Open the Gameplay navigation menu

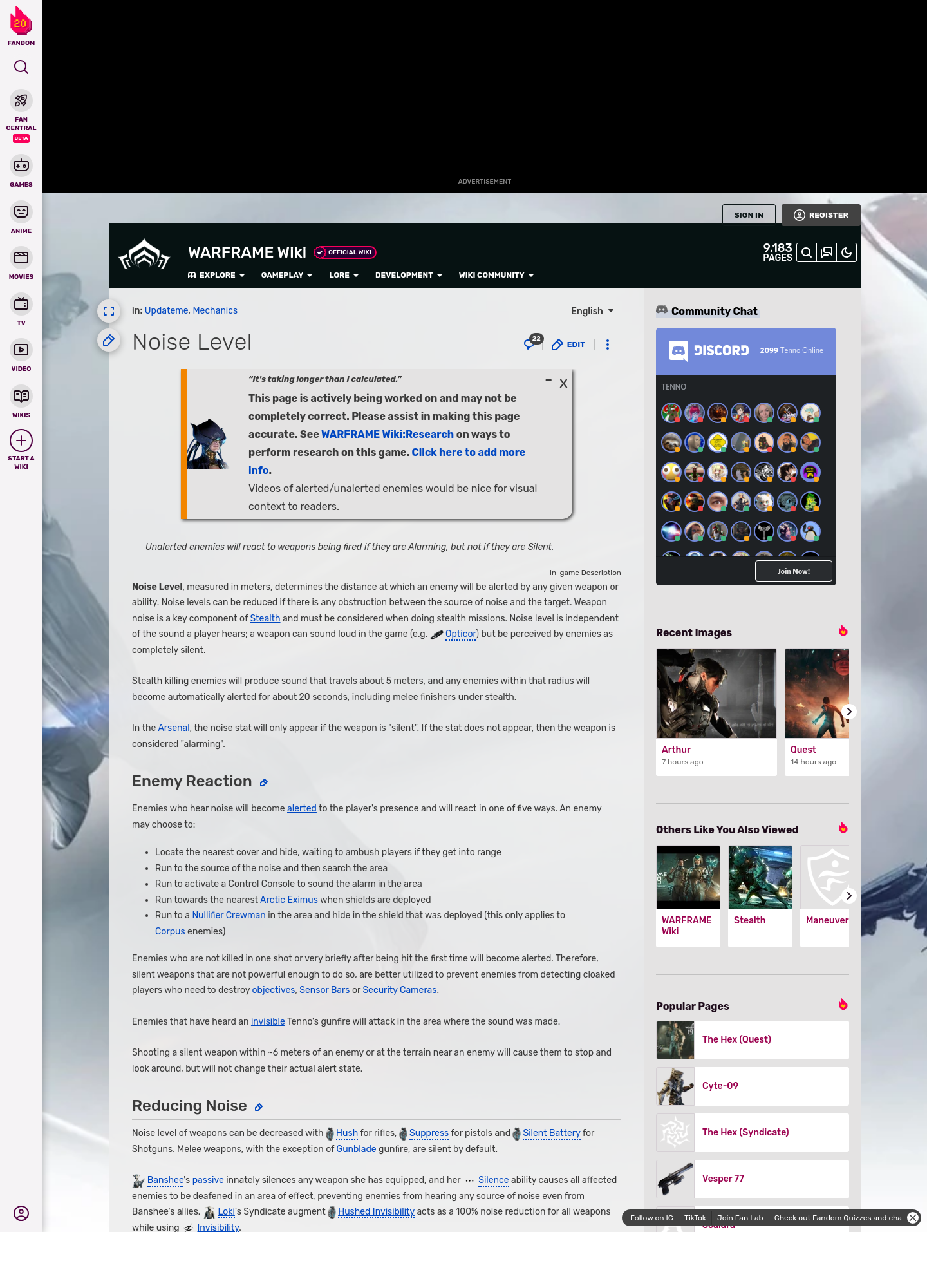pyautogui.click(x=286, y=275)
